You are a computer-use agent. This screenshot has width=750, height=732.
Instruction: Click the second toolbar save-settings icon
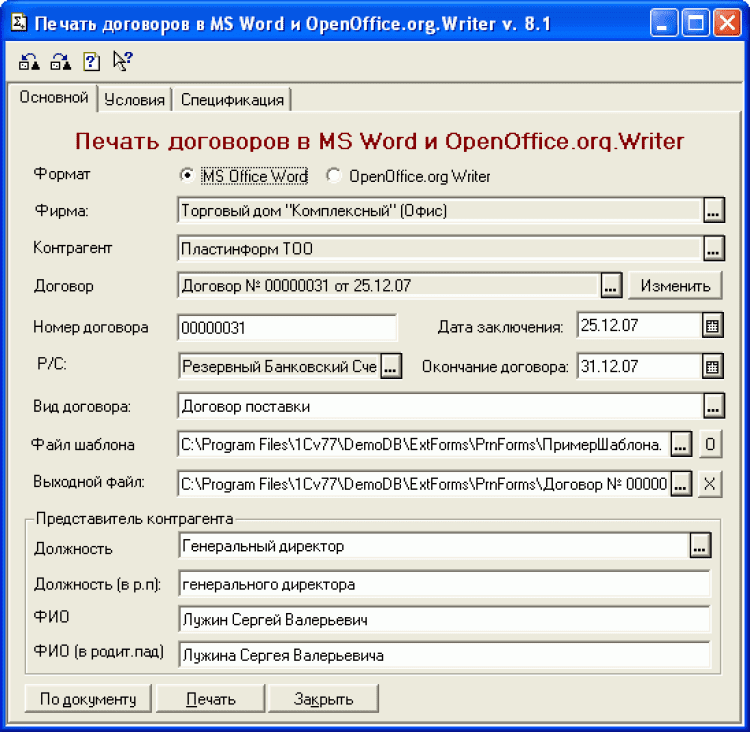pyautogui.click(x=61, y=62)
